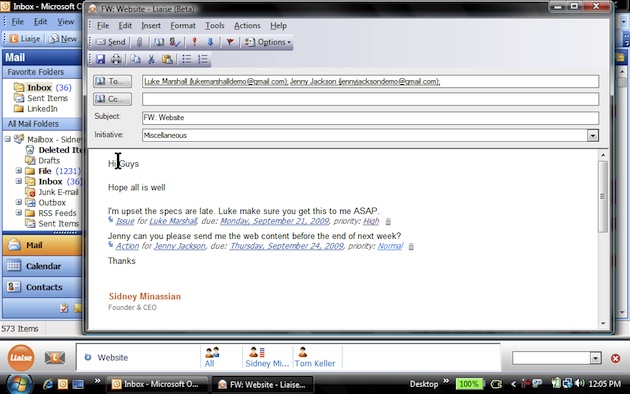The image size is (630, 394).
Task: Switch to Inbox - Microsoft Outlook taskbar button
Action: [158, 384]
